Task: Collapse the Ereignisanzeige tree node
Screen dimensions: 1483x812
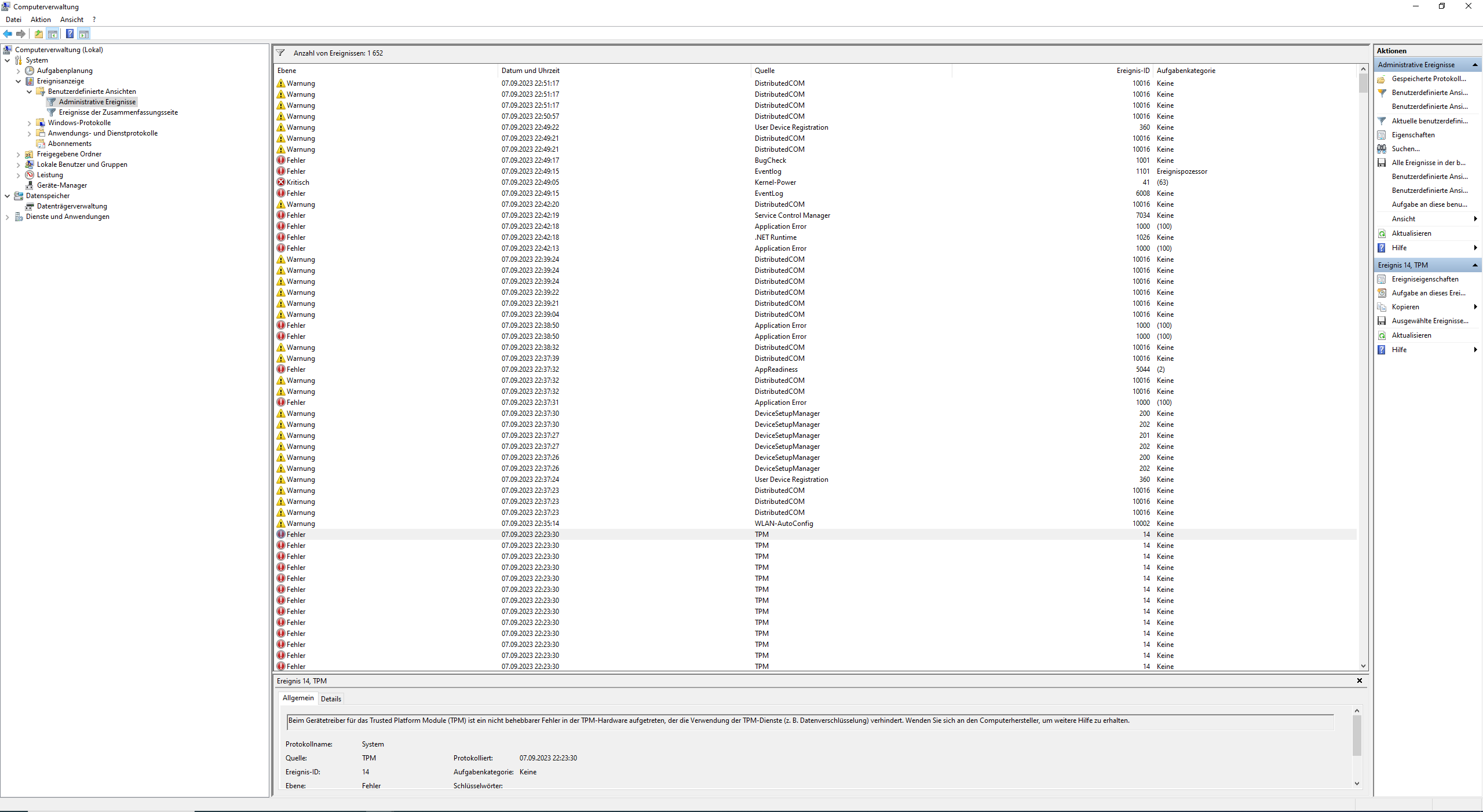Action: click(x=19, y=81)
